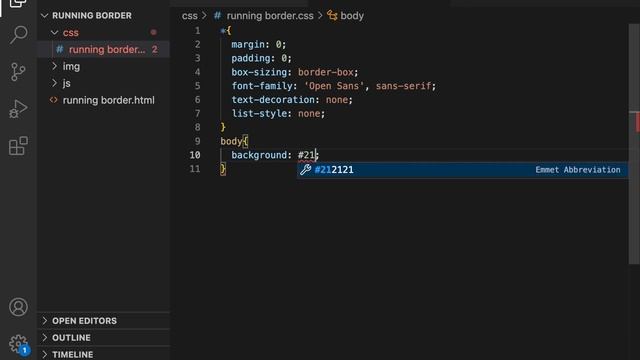Open the Run and Debug view
Image resolution: width=640 pixels, height=360 pixels.
(18, 109)
